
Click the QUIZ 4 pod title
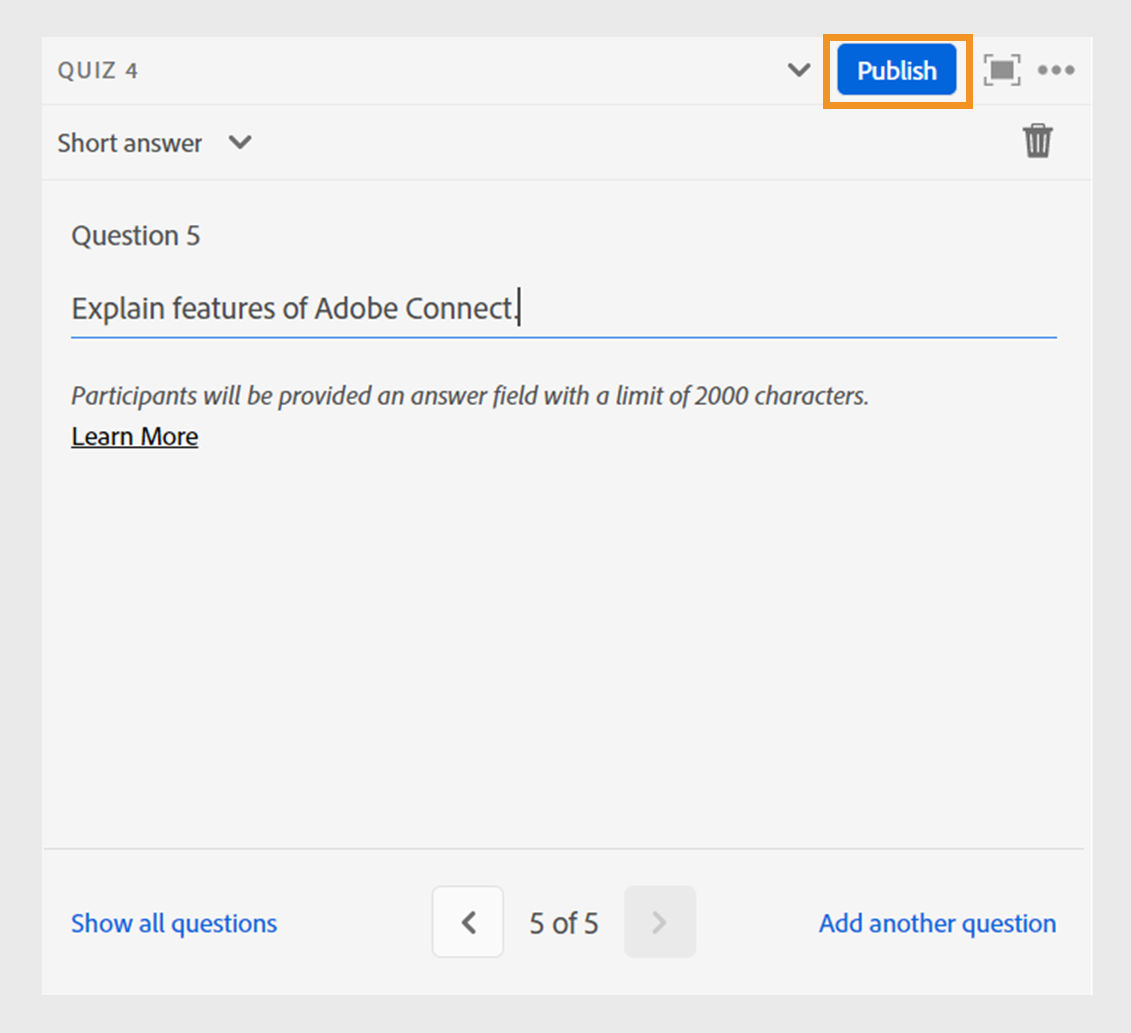[x=98, y=71]
